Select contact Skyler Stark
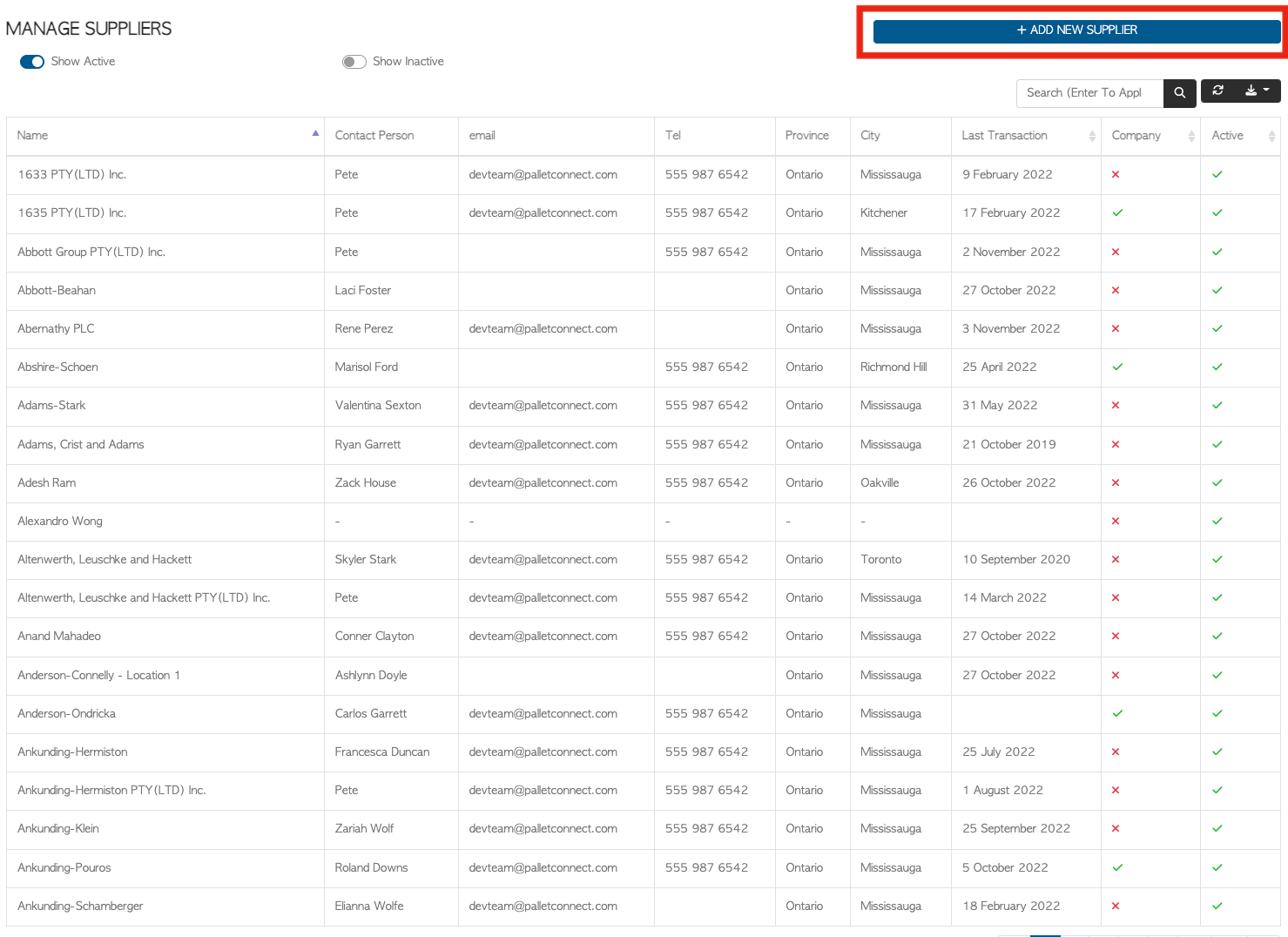The height and width of the screenshot is (937, 1288). (366, 560)
